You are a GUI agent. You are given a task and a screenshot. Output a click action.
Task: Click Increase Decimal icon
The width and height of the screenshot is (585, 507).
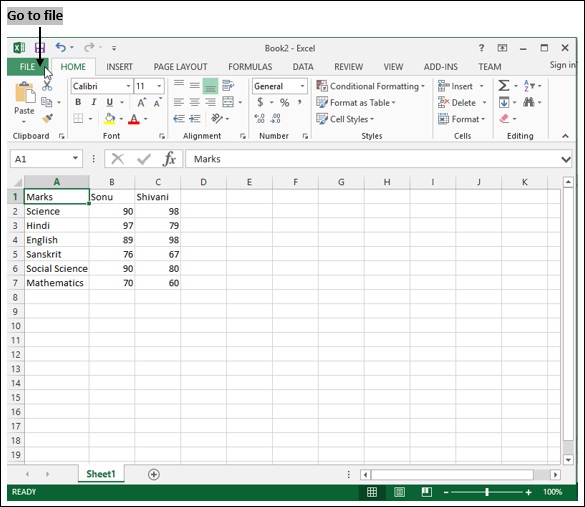(x=259, y=119)
